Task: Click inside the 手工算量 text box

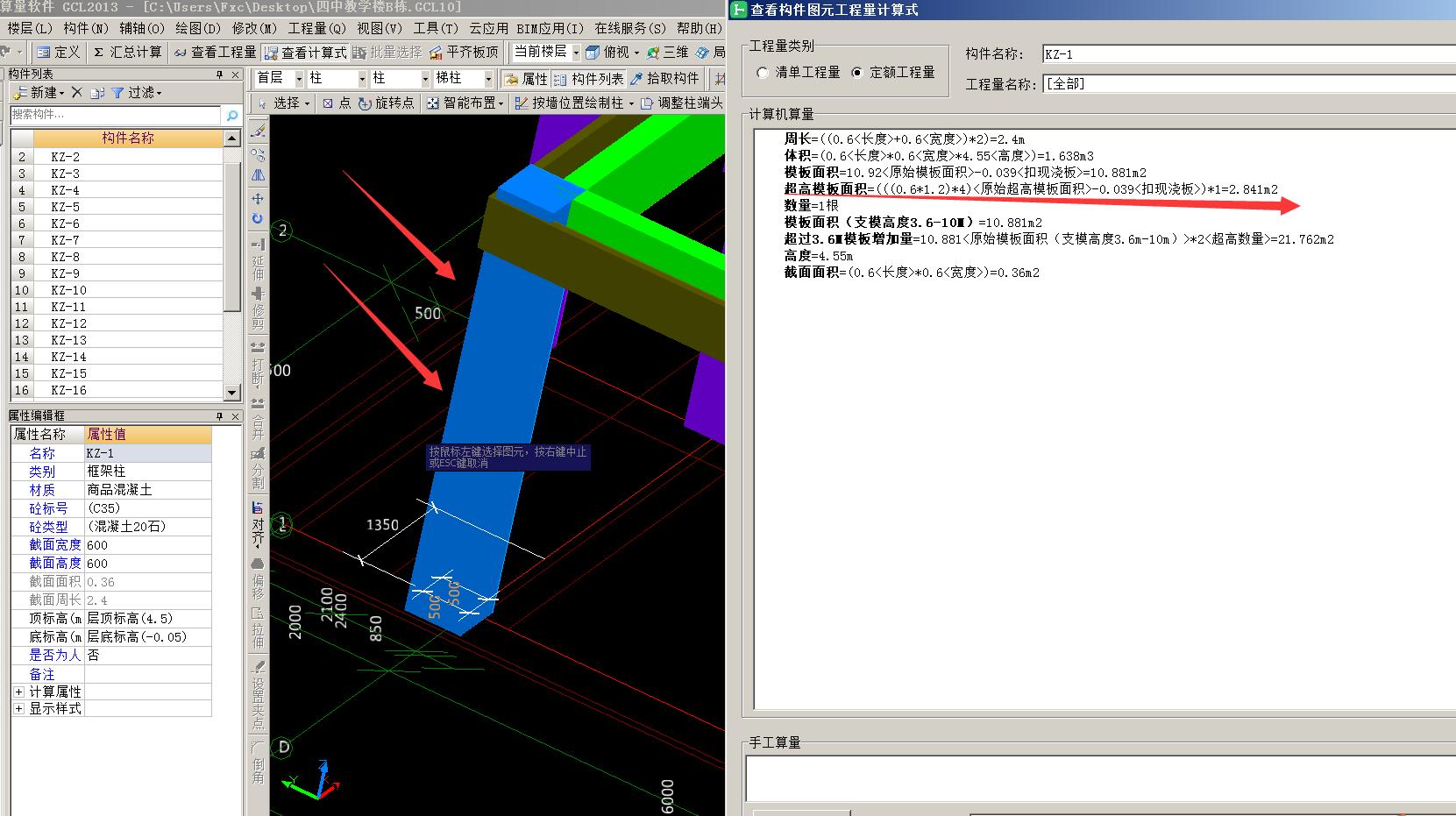Action: click(x=1100, y=778)
